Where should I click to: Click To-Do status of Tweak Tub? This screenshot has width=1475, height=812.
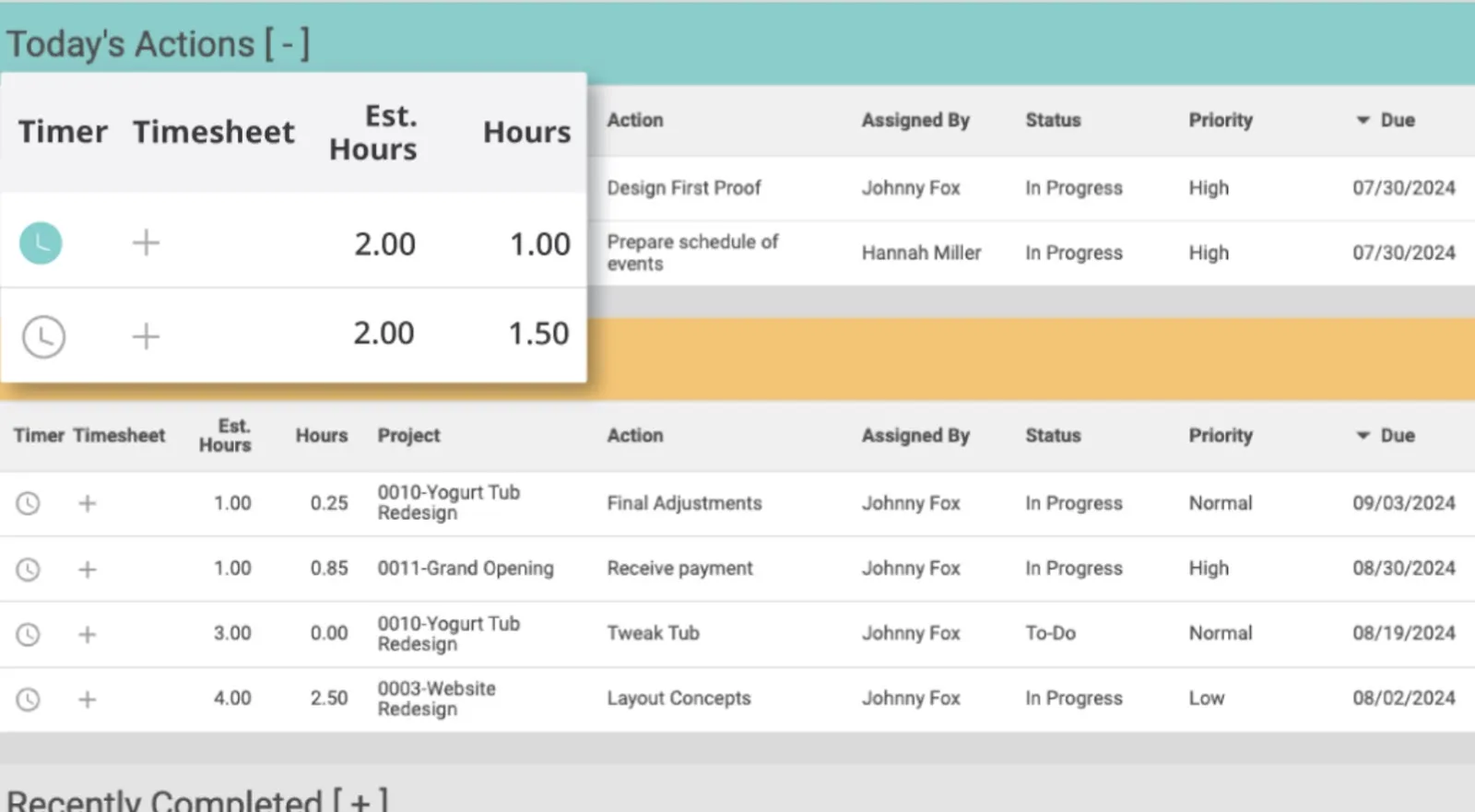click(x=1050, y=633)
